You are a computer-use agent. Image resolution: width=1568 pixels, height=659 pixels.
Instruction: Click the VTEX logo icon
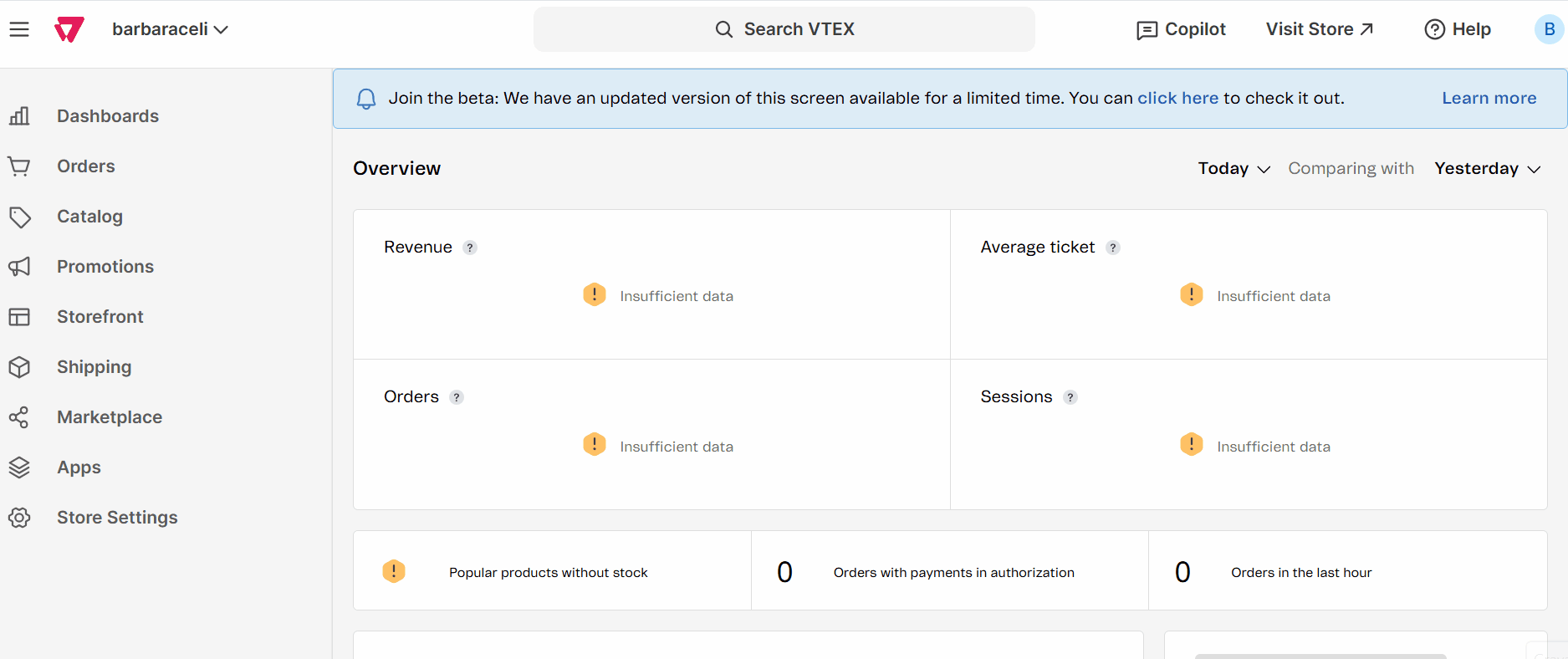[x=69, y=29]
